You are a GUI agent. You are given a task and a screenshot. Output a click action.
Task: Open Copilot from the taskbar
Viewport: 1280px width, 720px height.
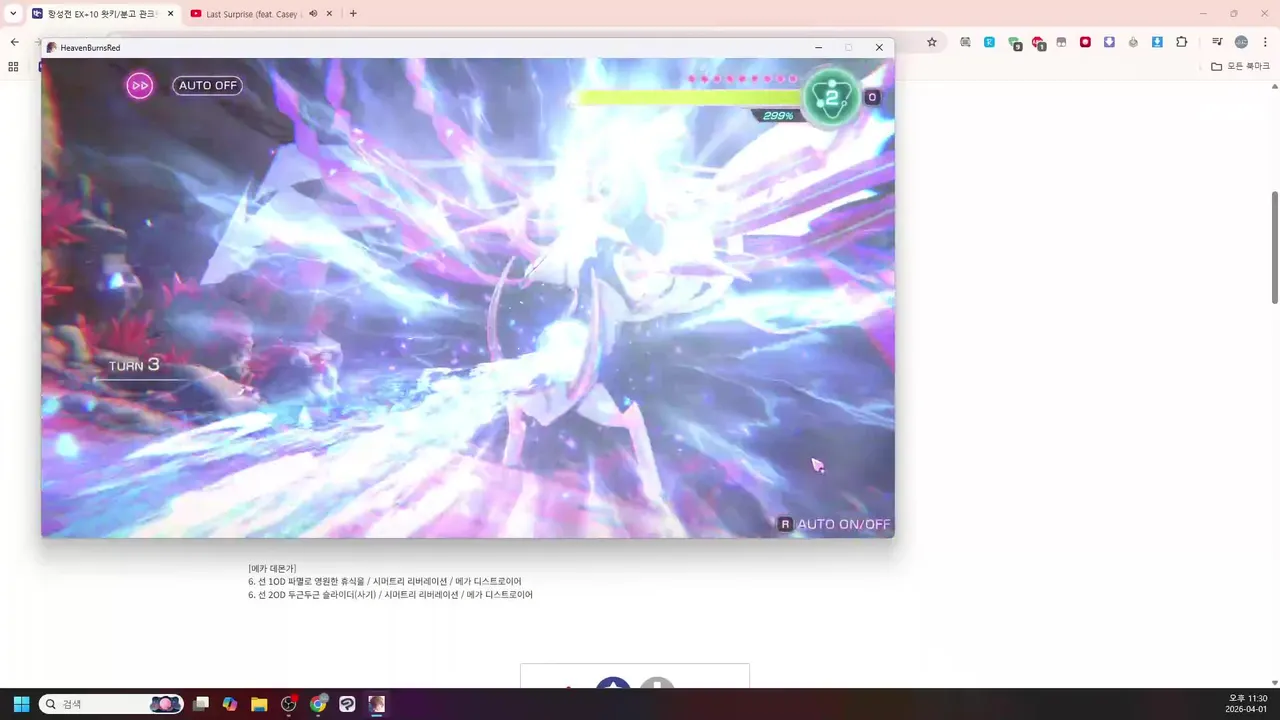pyautogui.click(x=230, y=704)
